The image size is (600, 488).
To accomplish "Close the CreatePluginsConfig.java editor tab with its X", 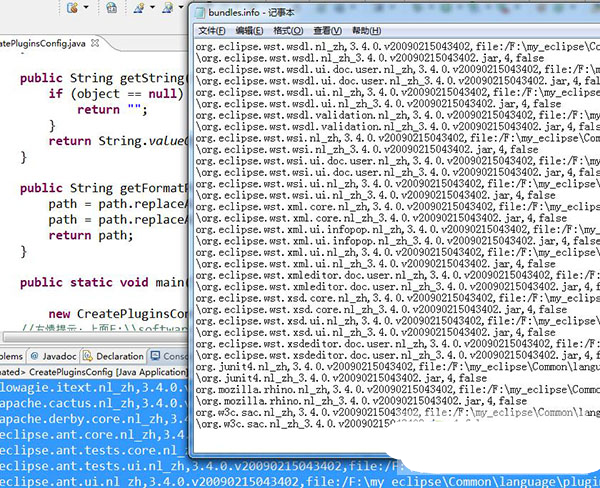I will pyautogui.click(x=95, y=43).
